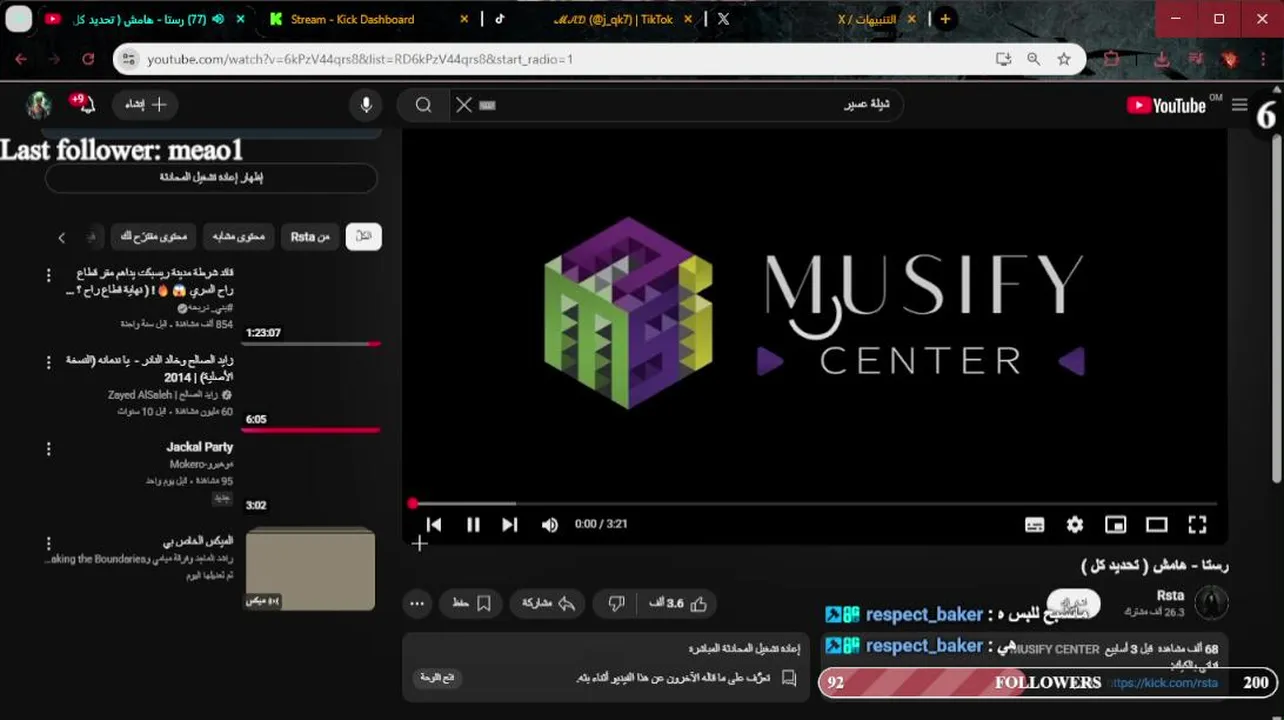Switch to the X browser tab
Viewport: 1284px width, 720px height.
coord(723,19)
